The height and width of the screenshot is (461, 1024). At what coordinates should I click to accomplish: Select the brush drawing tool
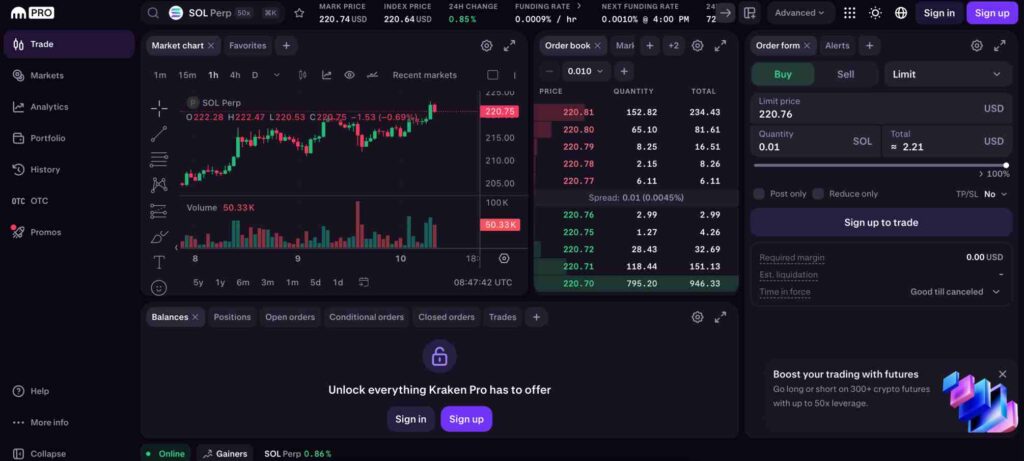(159, 236)
